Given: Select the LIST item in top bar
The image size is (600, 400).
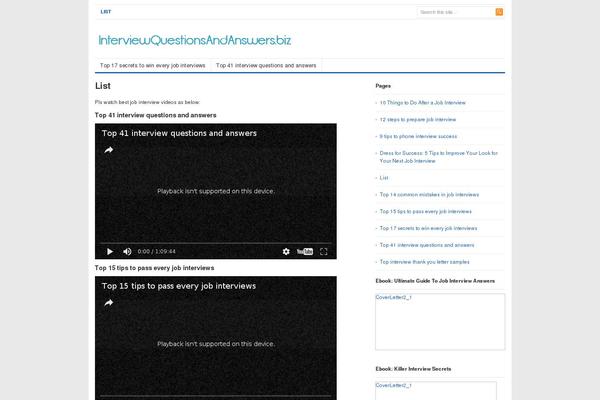Looking at the screenshot, I should tap(106, 12).
